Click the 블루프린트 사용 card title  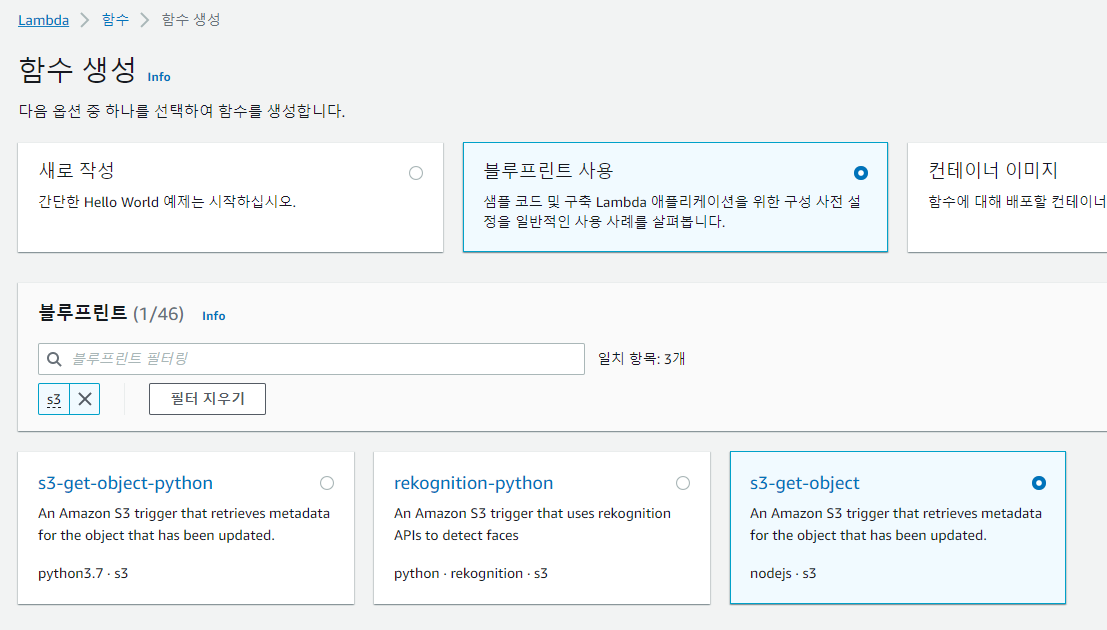pos(549,170)
